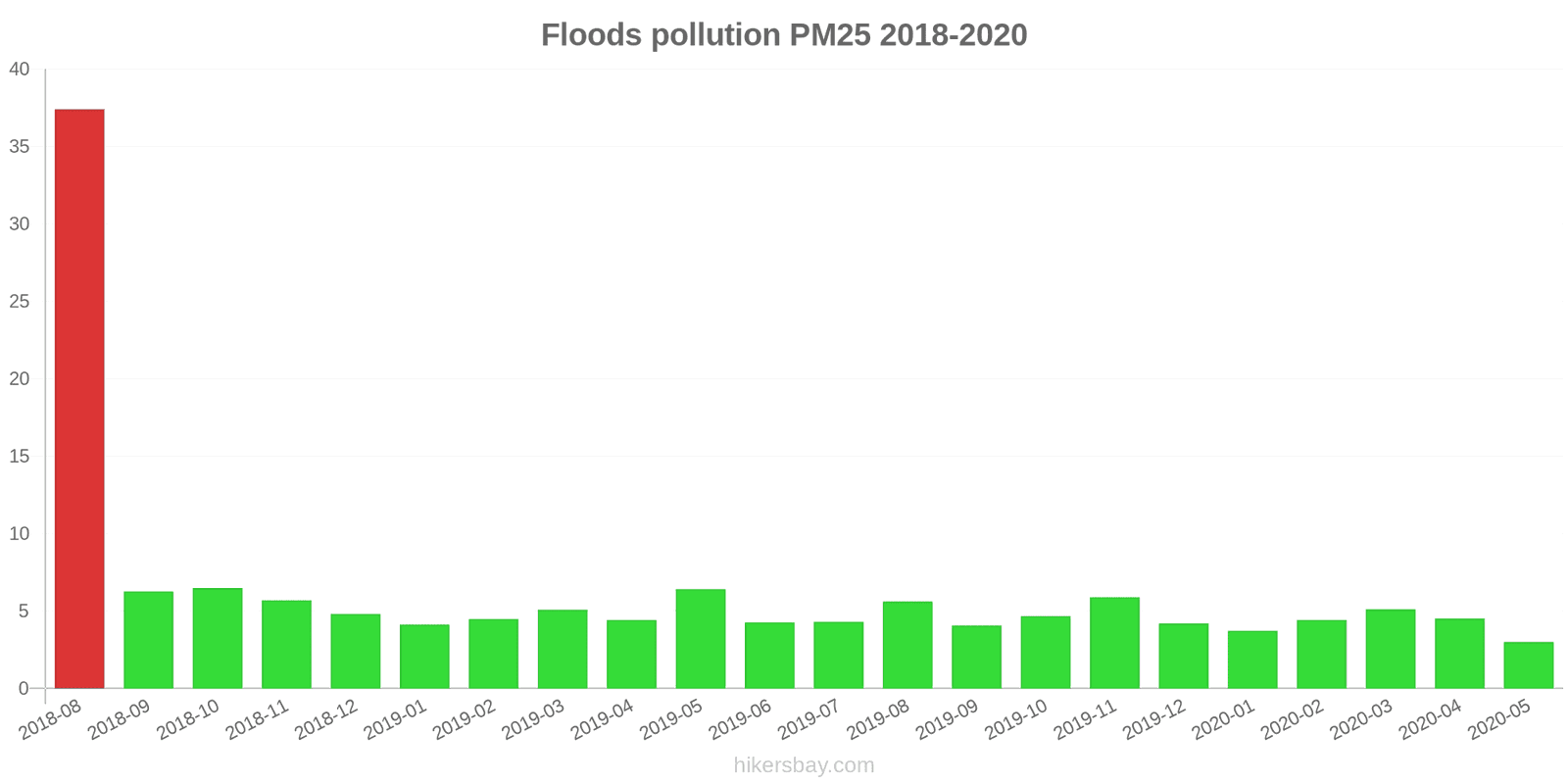Click the chart title 'Floods pollution PM25 2018-2020'
The image size is (1568, 784).
[x=784, y=35]
